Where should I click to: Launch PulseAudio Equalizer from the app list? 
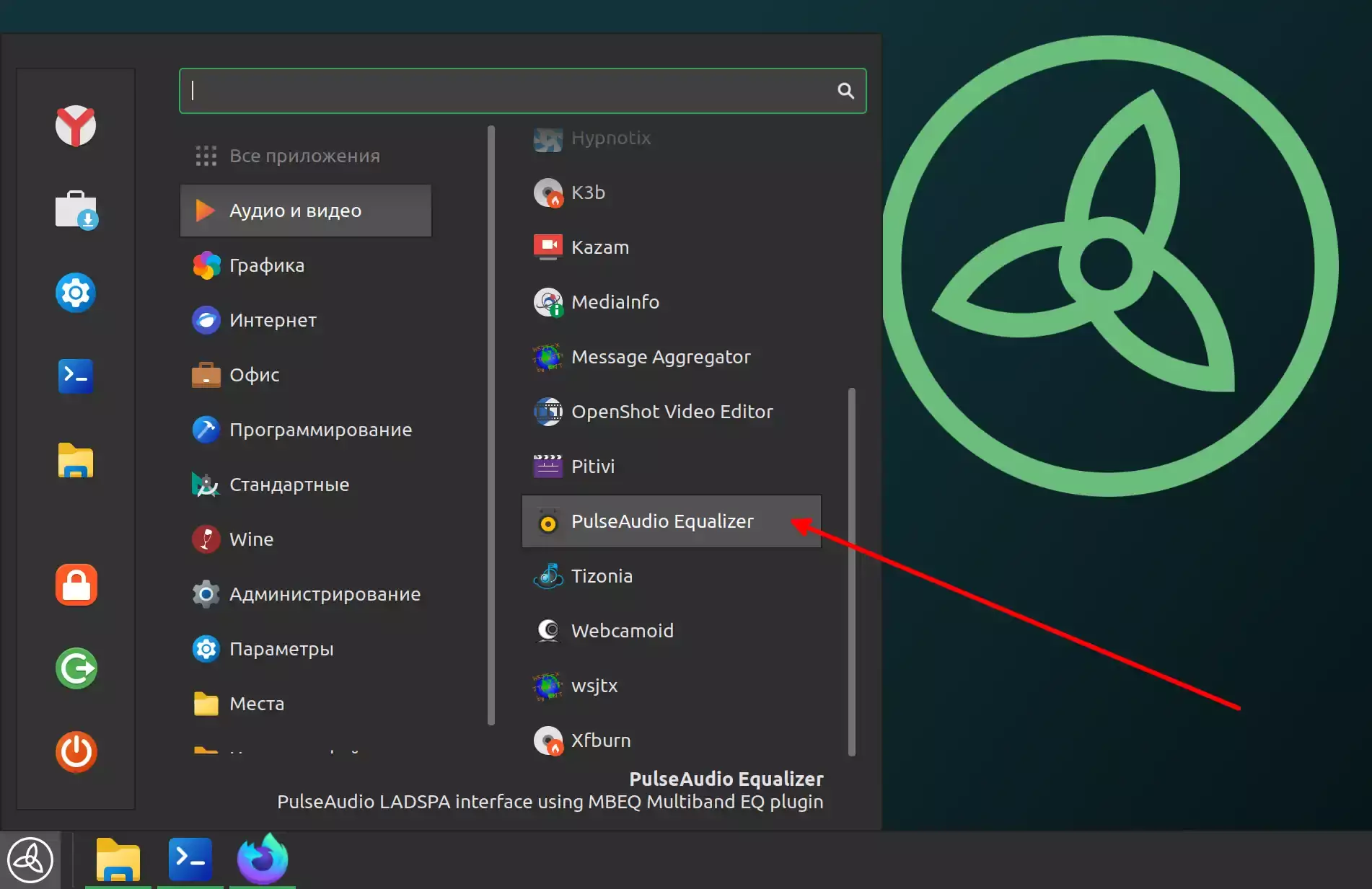(x=672, y=521)
